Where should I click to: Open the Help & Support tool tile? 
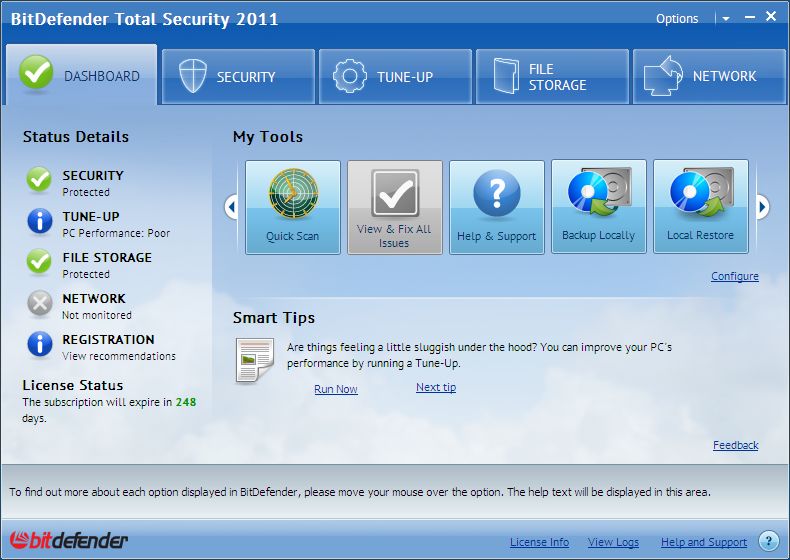[x=497, y=207]
